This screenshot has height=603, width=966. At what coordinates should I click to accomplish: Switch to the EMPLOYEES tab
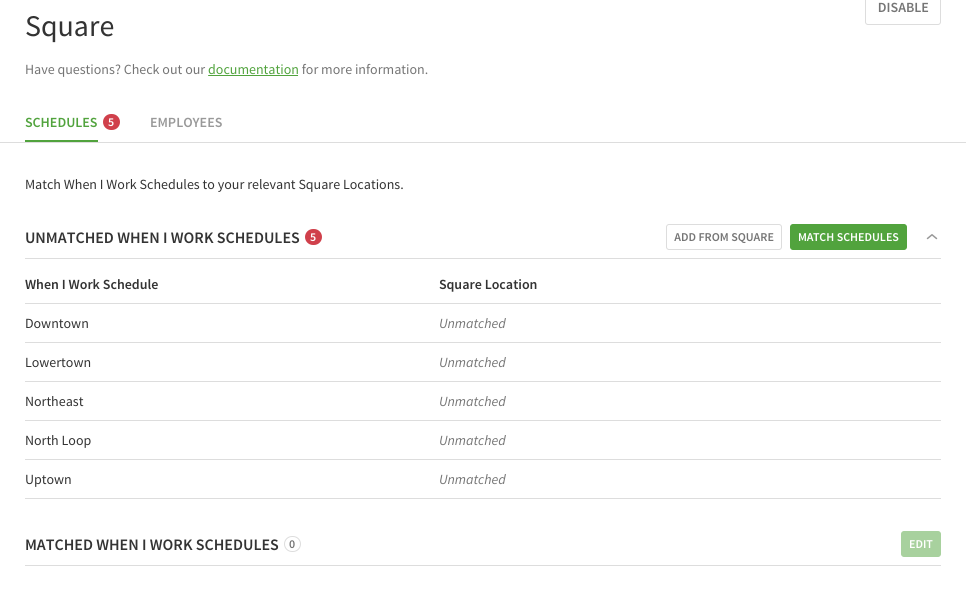(186, 122)
